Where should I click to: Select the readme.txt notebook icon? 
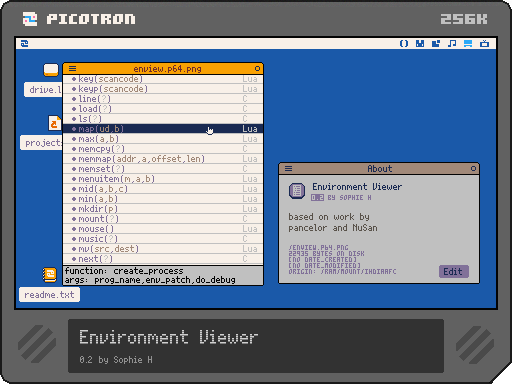point(50,275)
